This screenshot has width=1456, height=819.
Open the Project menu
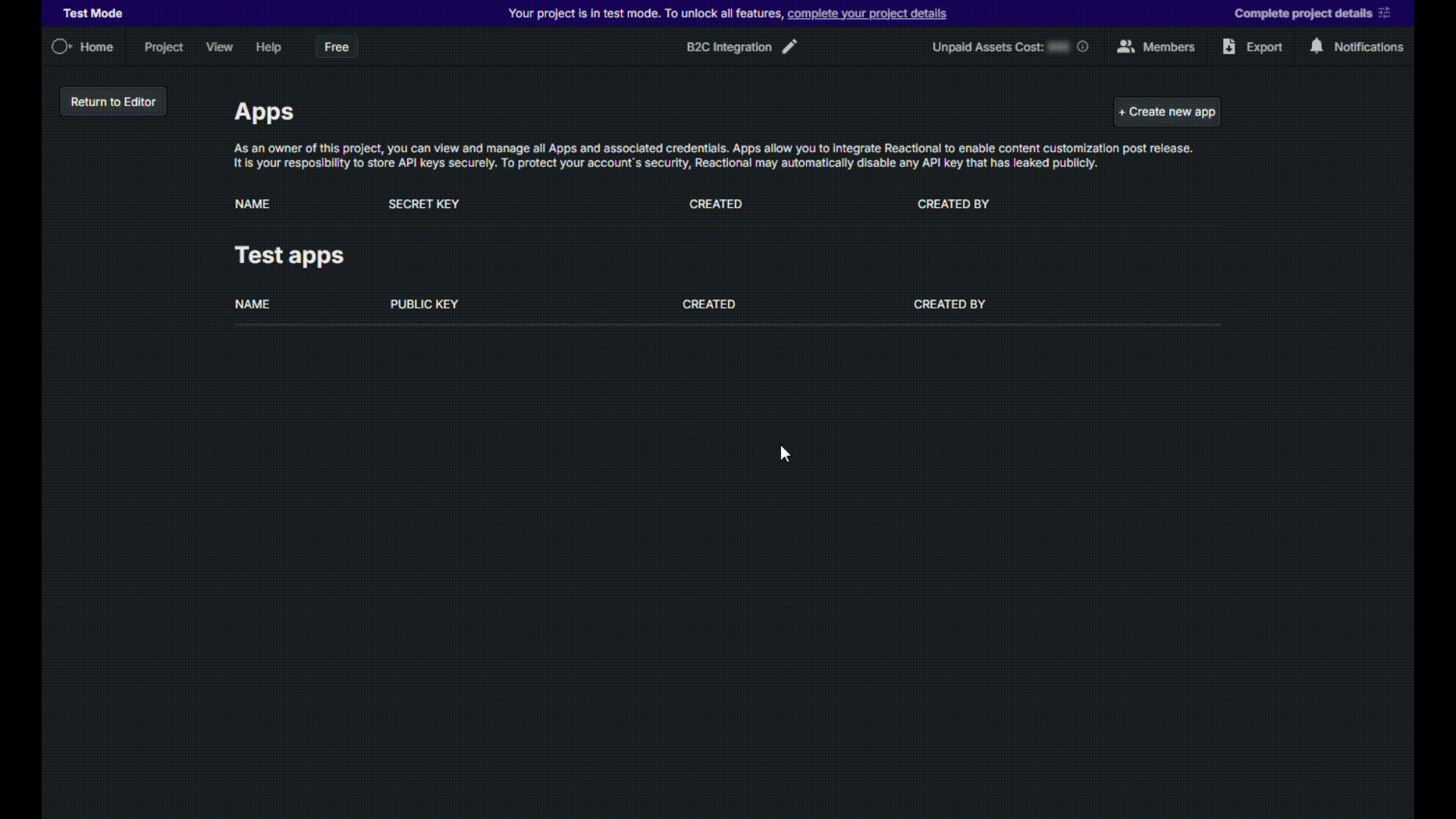pyautogui.click(x=164, y=47)
